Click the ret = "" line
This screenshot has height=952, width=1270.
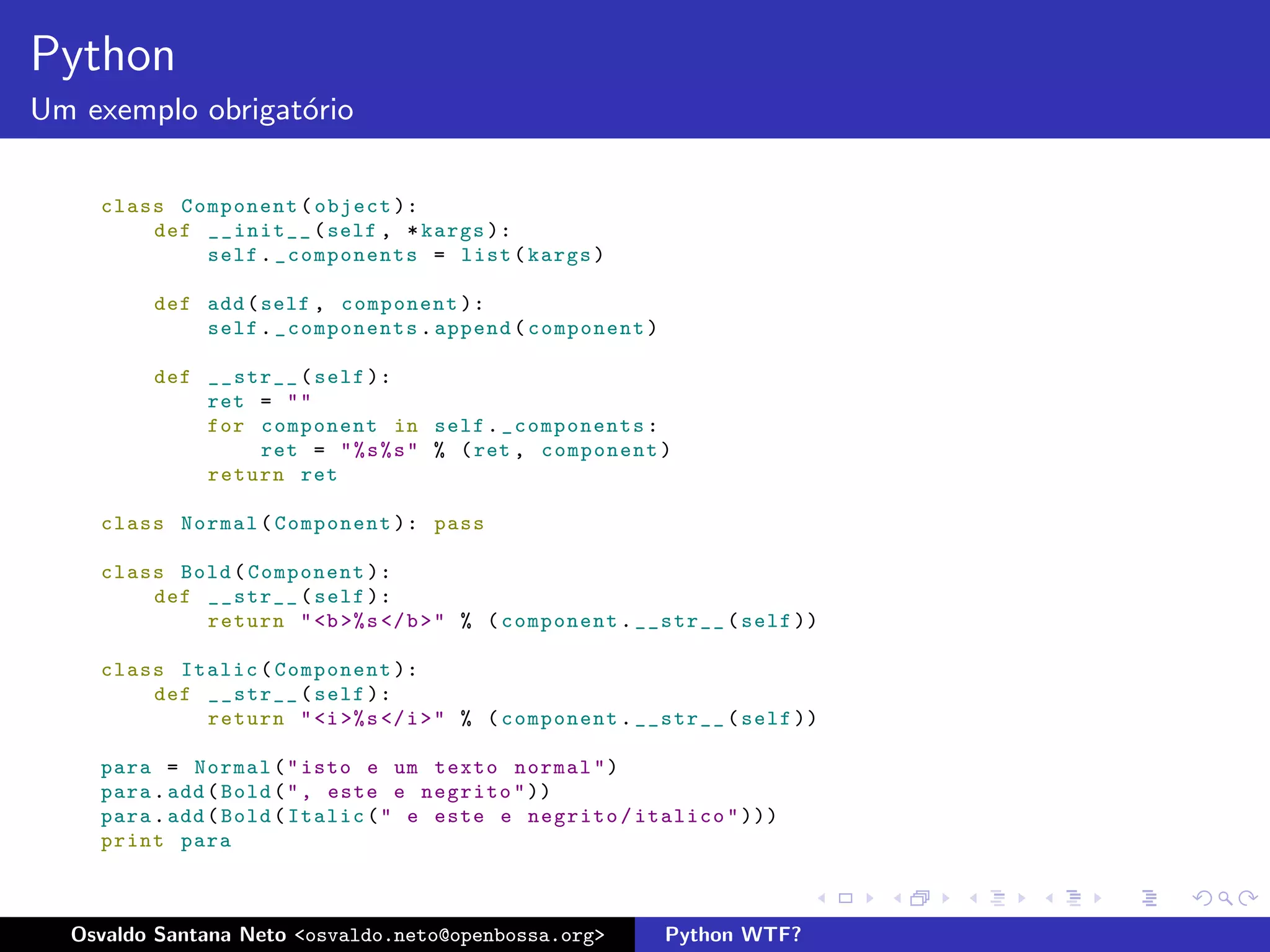tap(259, 401)
